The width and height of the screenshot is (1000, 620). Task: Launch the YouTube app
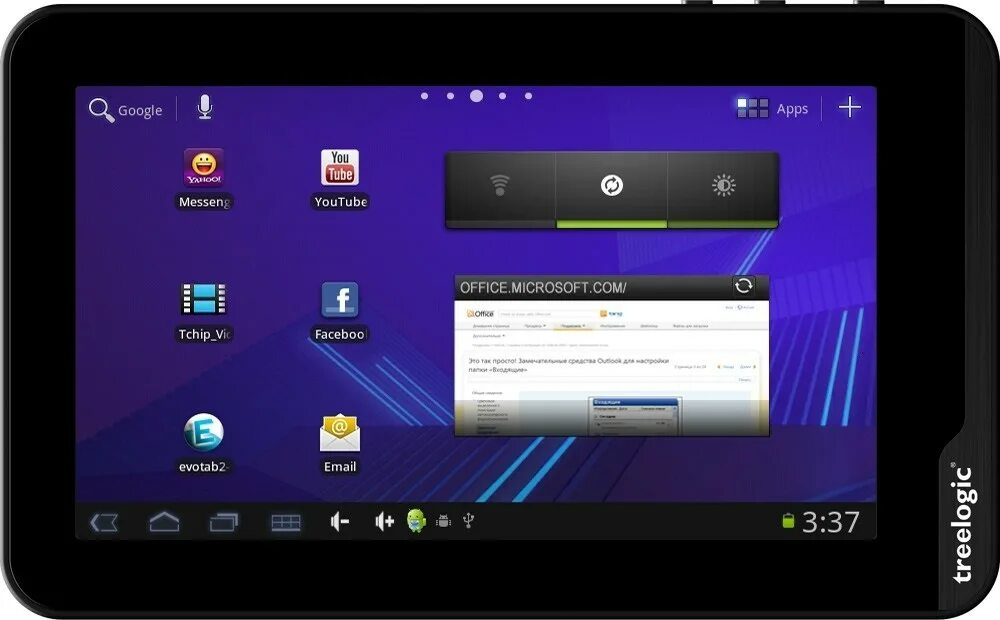(x=340, y=179)
